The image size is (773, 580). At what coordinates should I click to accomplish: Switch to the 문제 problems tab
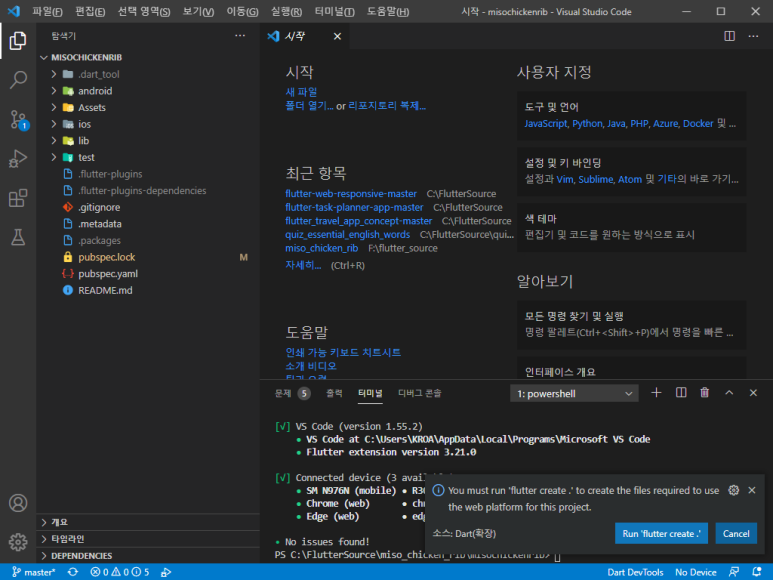(x=292, y=393)
